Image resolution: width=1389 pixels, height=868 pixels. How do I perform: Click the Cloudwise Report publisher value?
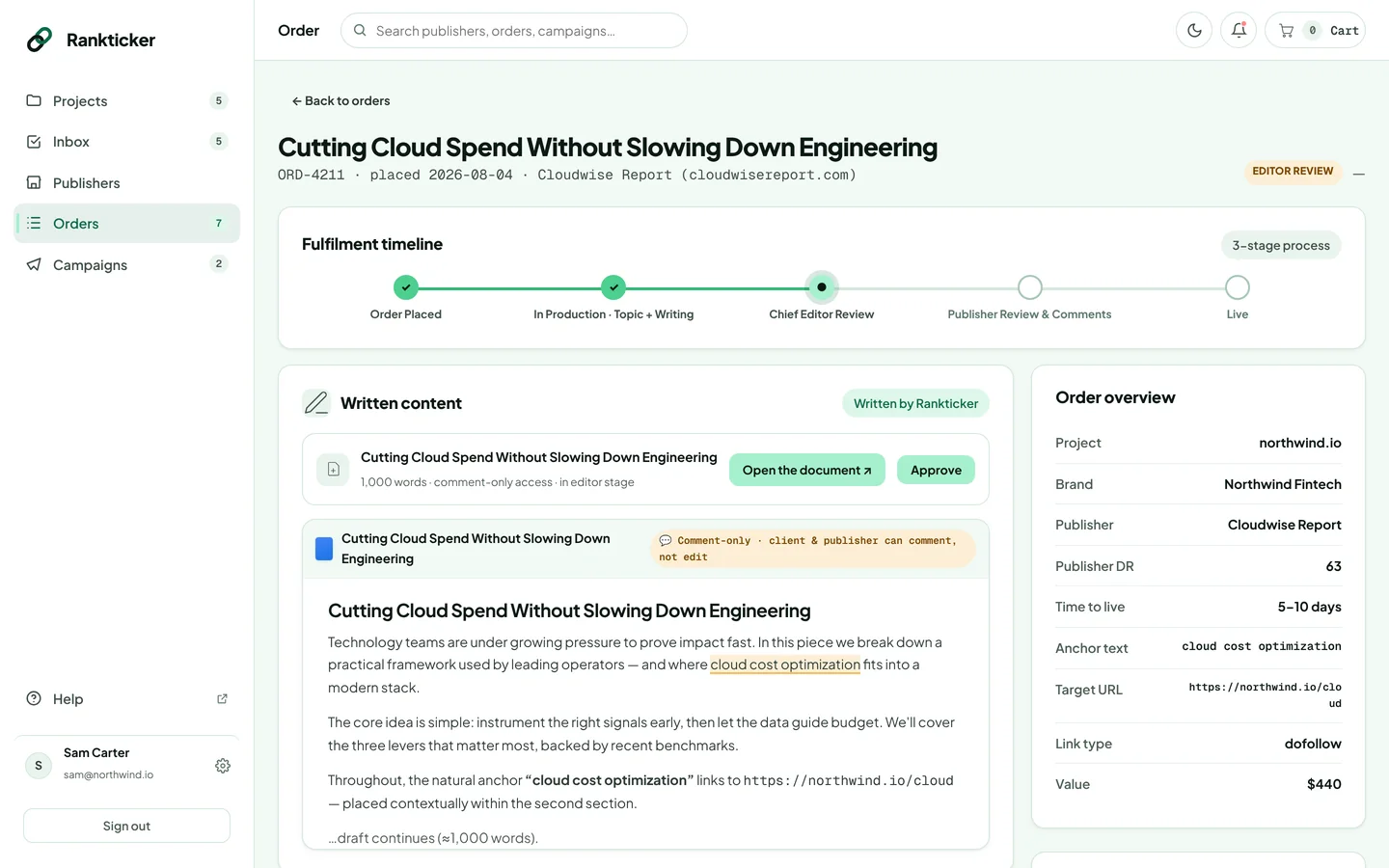pyautogui.click(x=1284, y=526)
